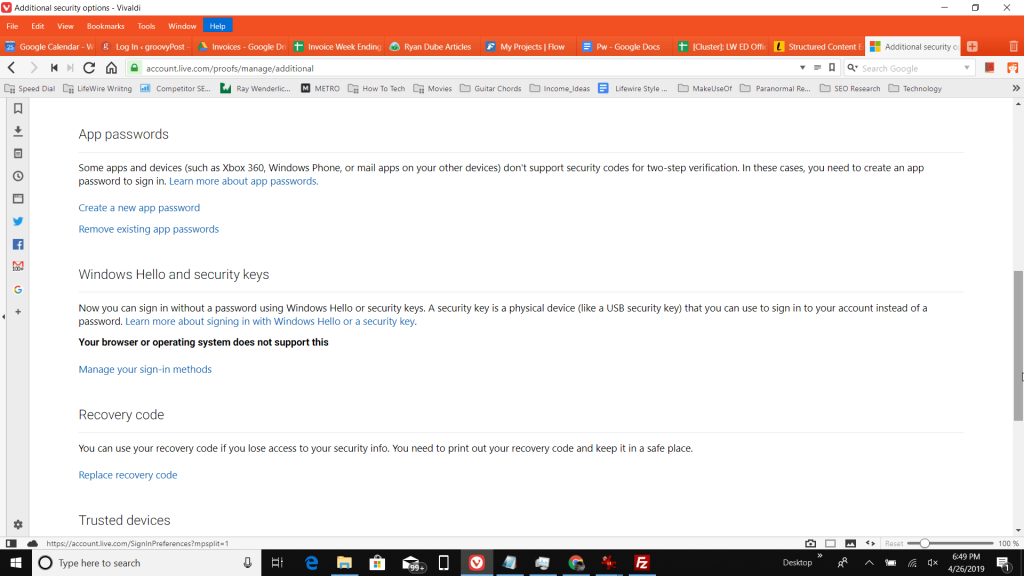
Task: Expand the taskbar Desktop toolbar chevron
Action: tap(820, 556)
